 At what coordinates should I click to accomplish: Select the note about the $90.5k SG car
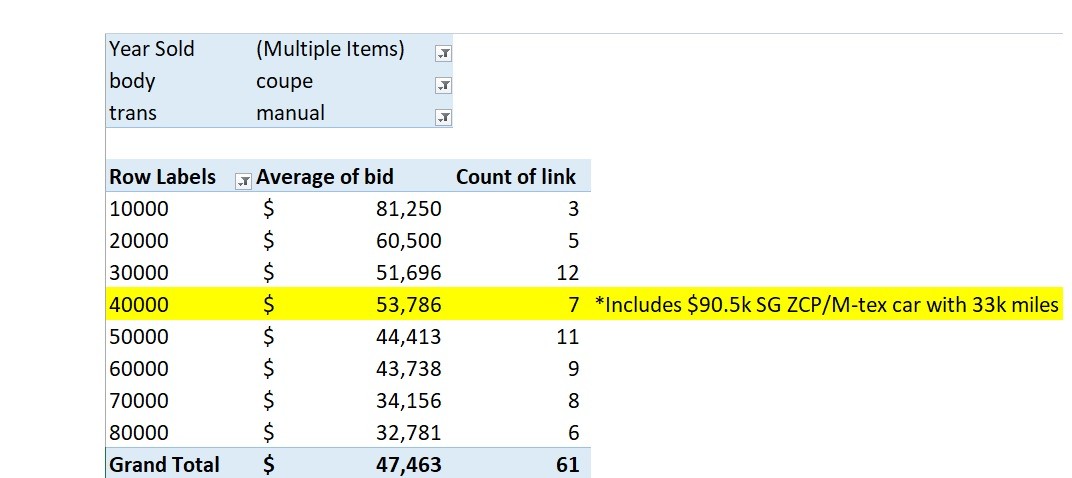click(x=826, y=305)
